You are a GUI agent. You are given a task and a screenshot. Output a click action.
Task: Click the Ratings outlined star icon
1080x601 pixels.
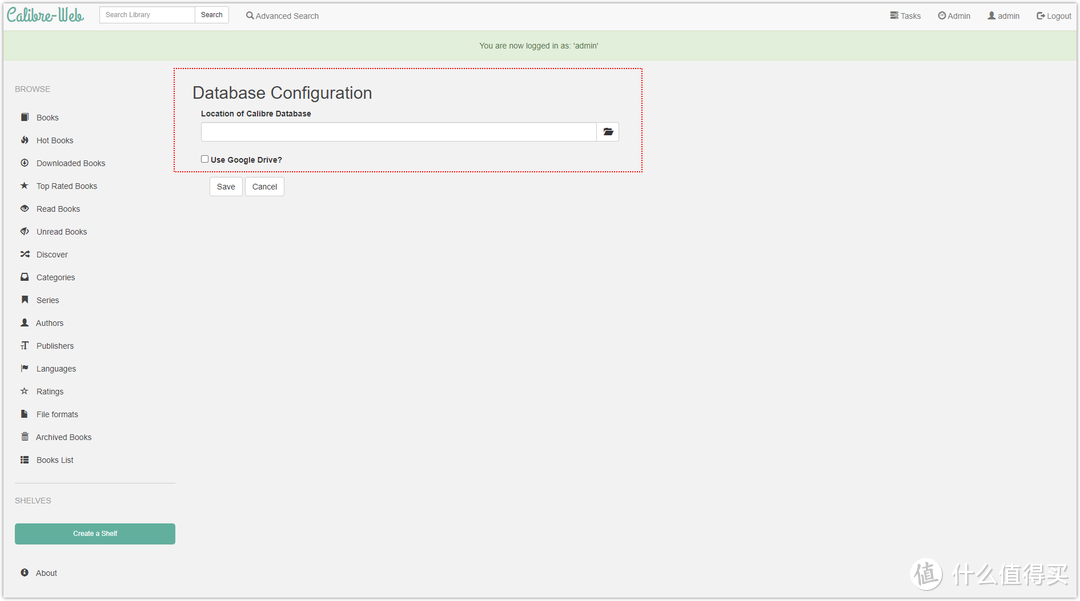25,391
